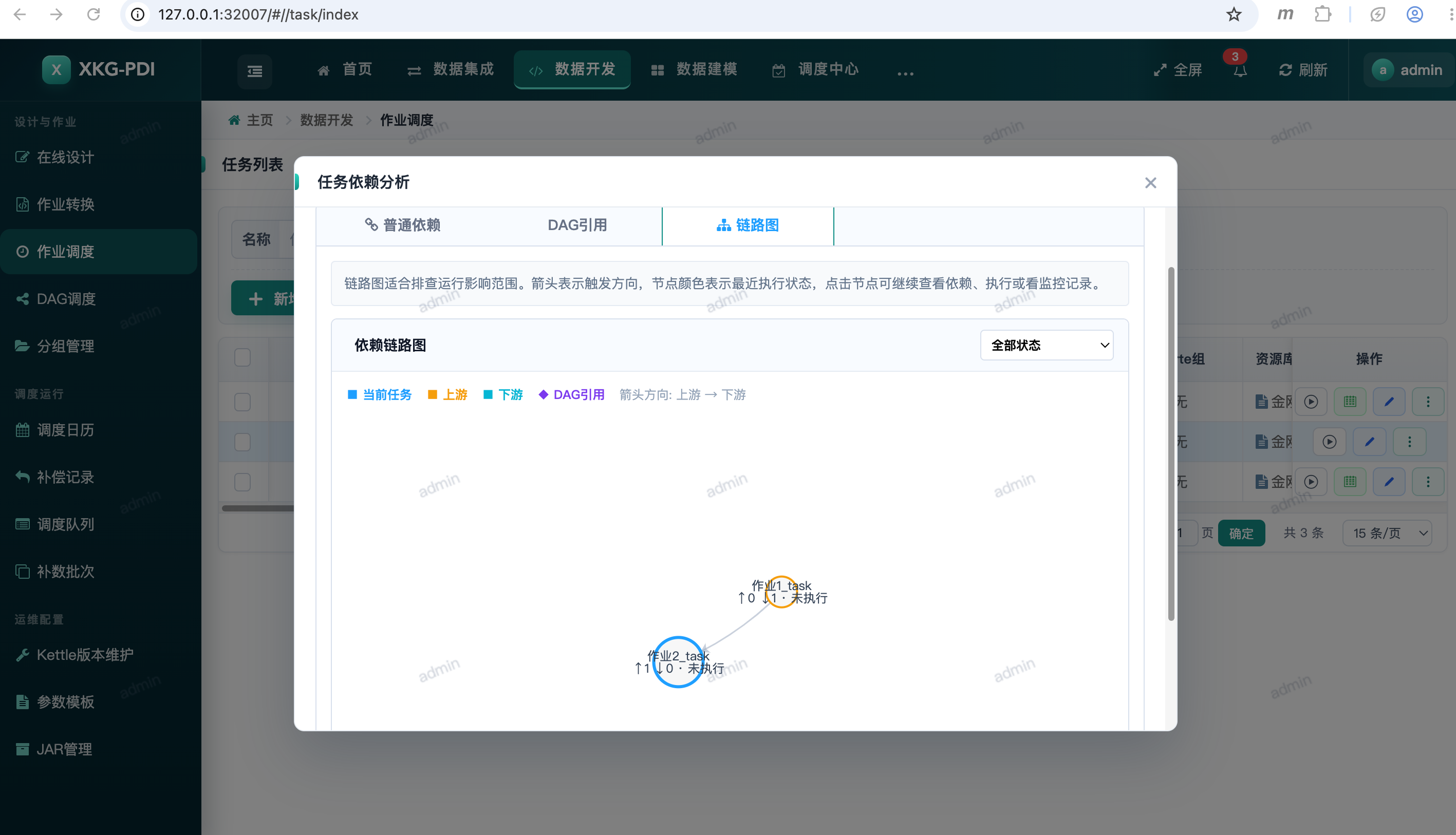1456x835 pixels.
Task: Open the notification bell with badge 3
Action: pos(1240,70)
